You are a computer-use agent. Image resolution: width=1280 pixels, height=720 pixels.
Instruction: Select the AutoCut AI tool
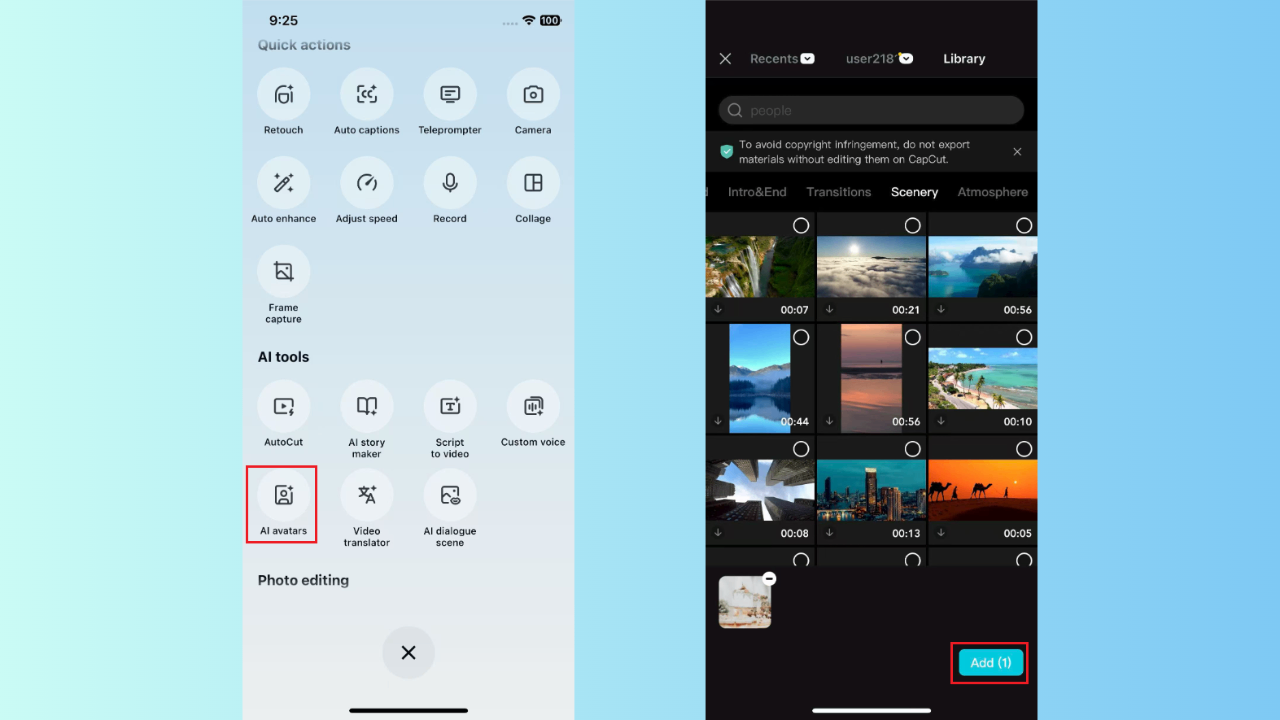[283, 403]
